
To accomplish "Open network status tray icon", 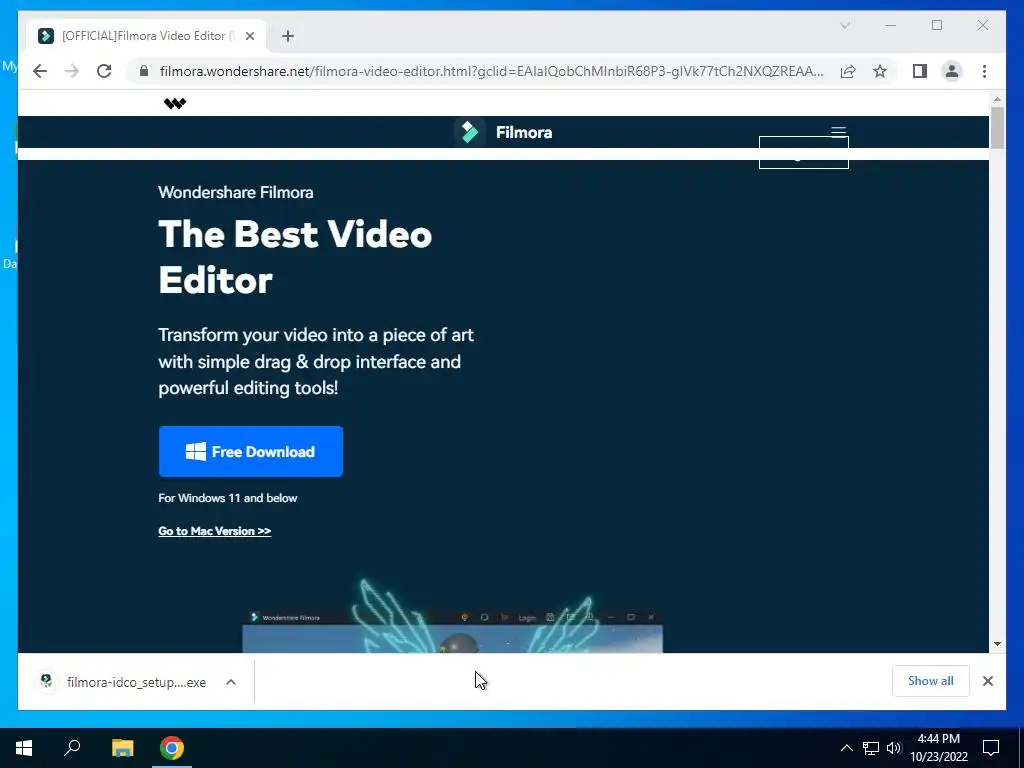I will (871, 748).
